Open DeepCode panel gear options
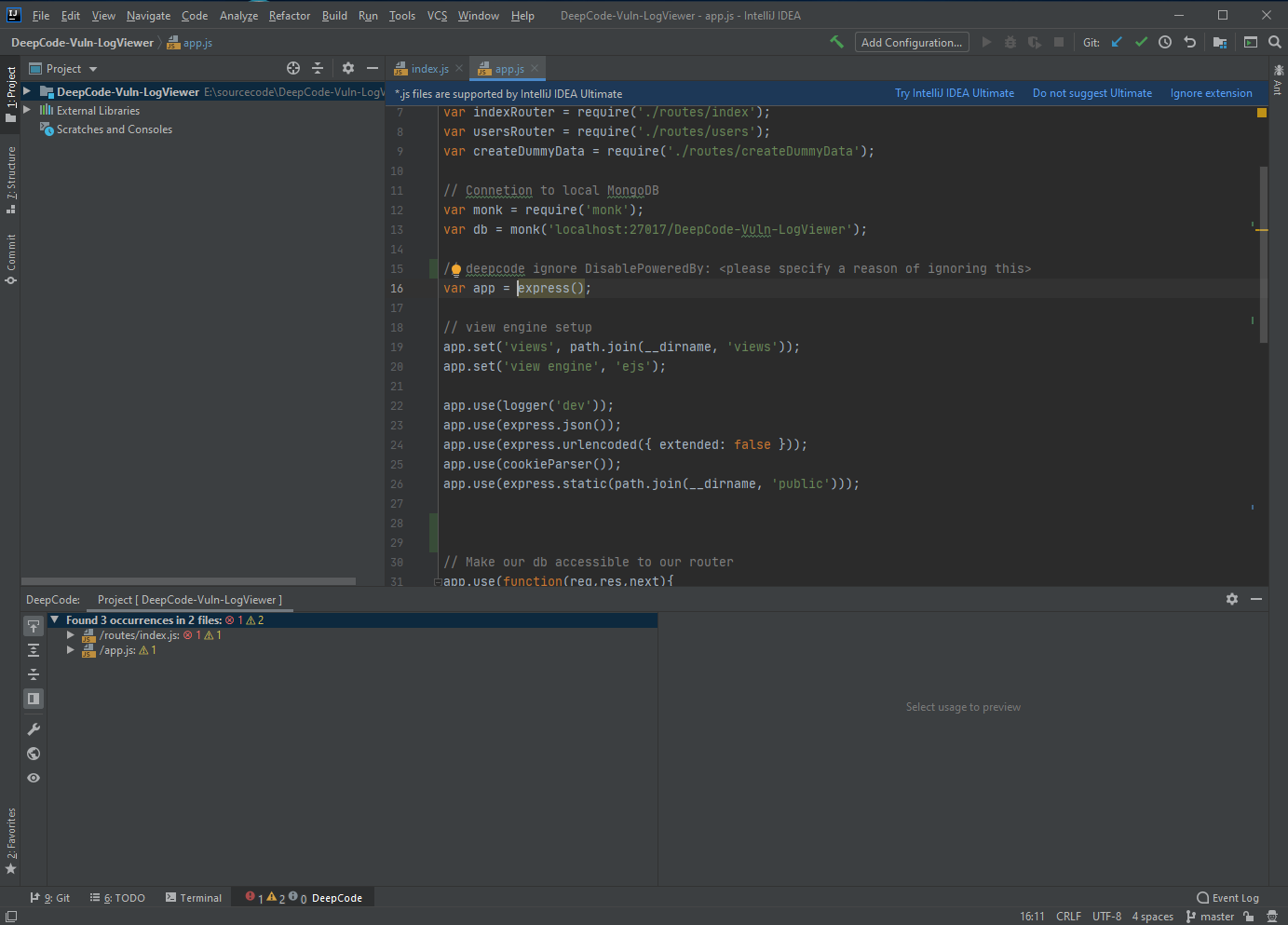Screen dimensions: 1288x925 1232,599
